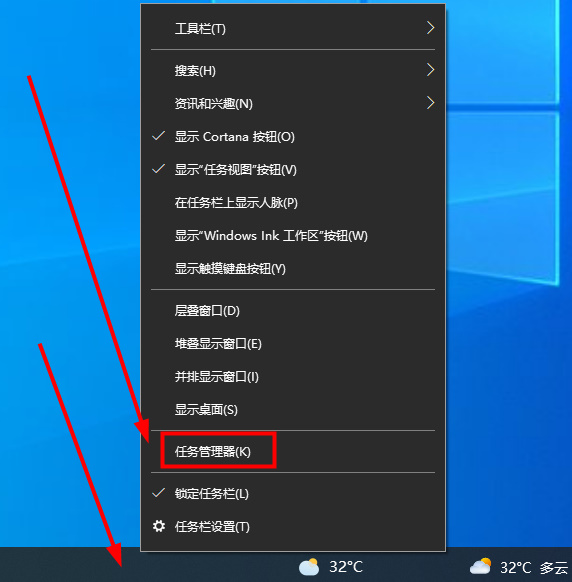This screenshot has width=572, height=582.
Task: Click the gear icon beside 任务栏设置
Action: [x=159, y=526]
